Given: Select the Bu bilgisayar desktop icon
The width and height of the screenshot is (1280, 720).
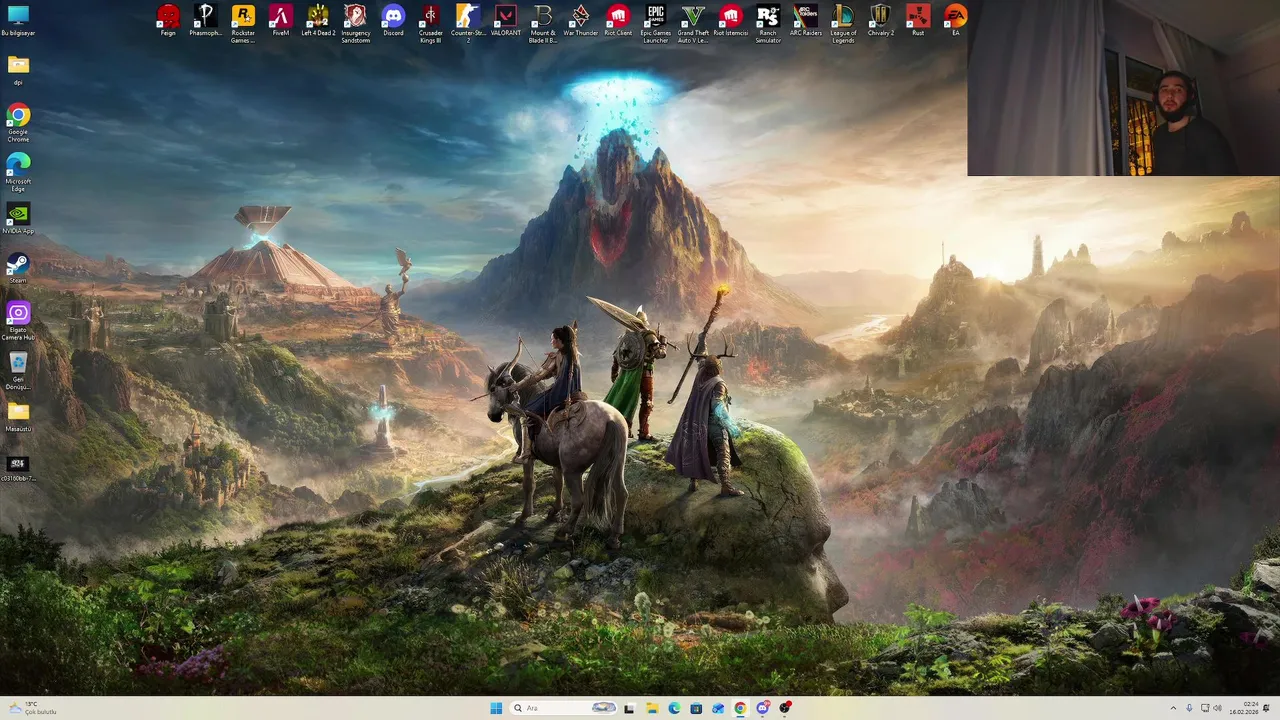Looking at the screenshot, I should (18, 20).
